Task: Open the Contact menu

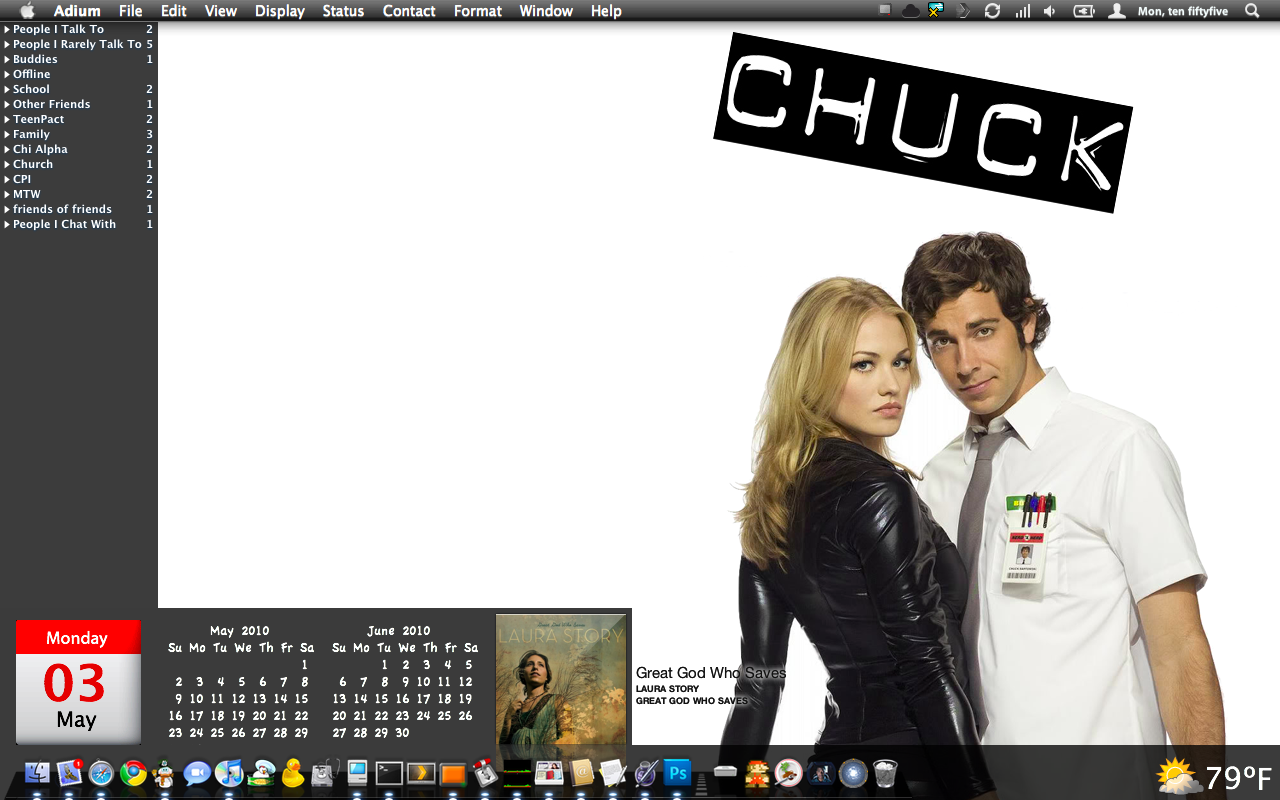Action: click(409, 11)
